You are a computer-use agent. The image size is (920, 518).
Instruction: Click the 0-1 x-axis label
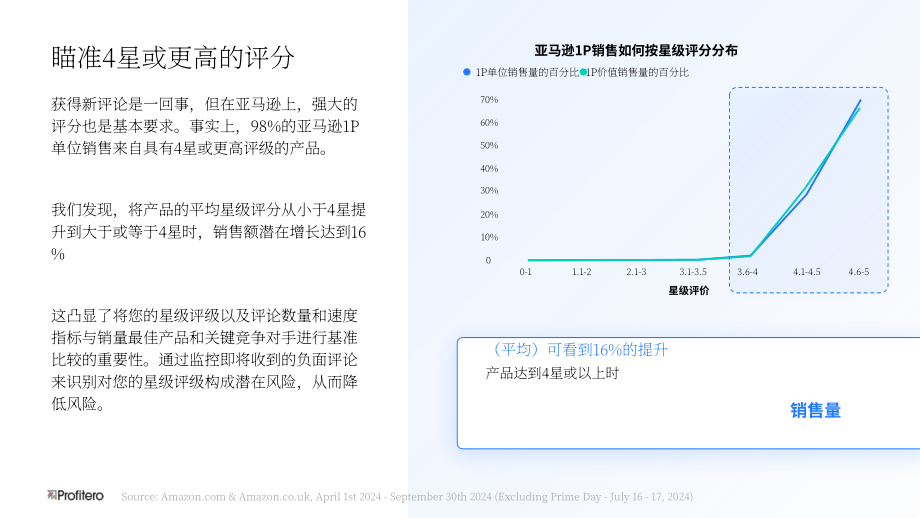525,272
